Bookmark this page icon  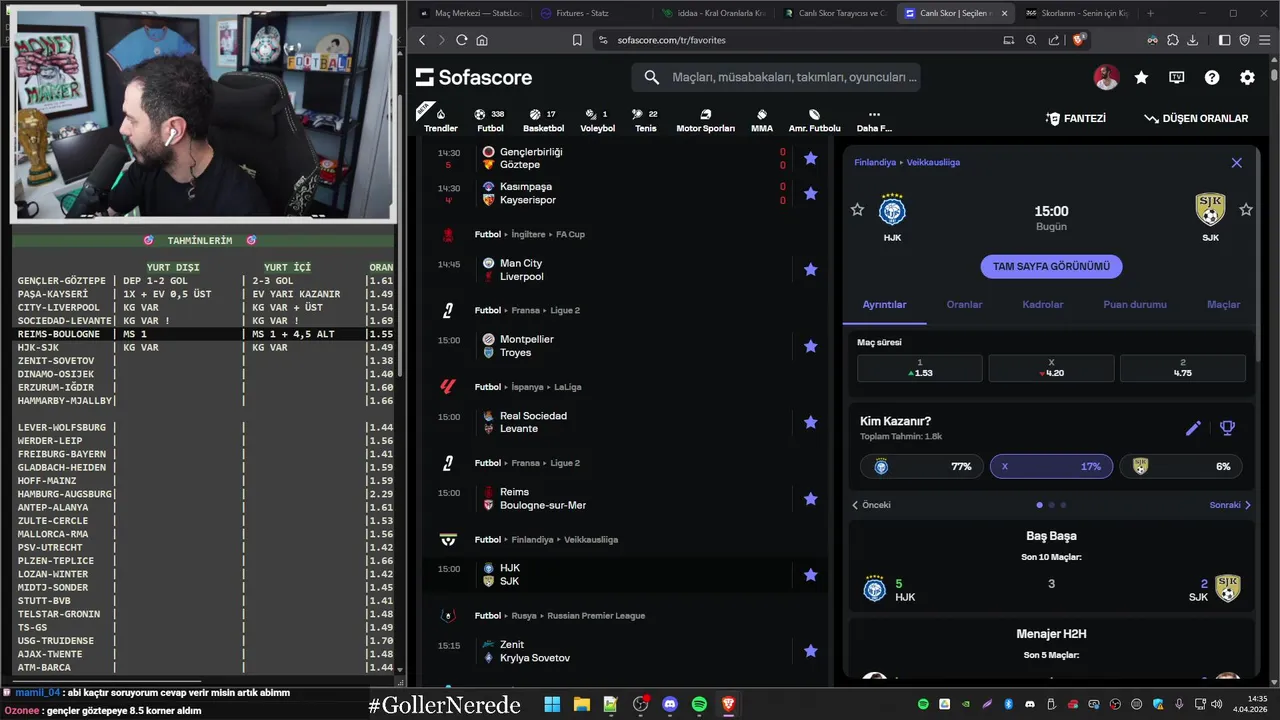tap(577, 40)
